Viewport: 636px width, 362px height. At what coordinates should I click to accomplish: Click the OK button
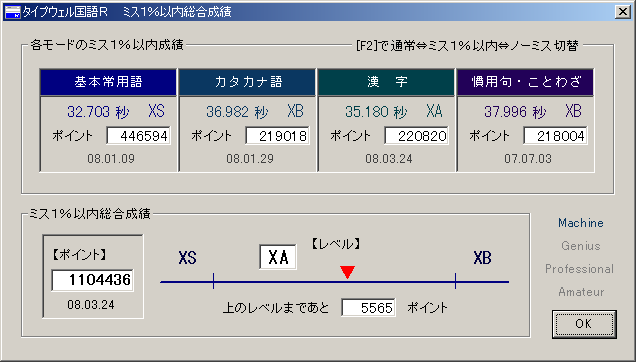pyautogui.click(x=584, y=324)
